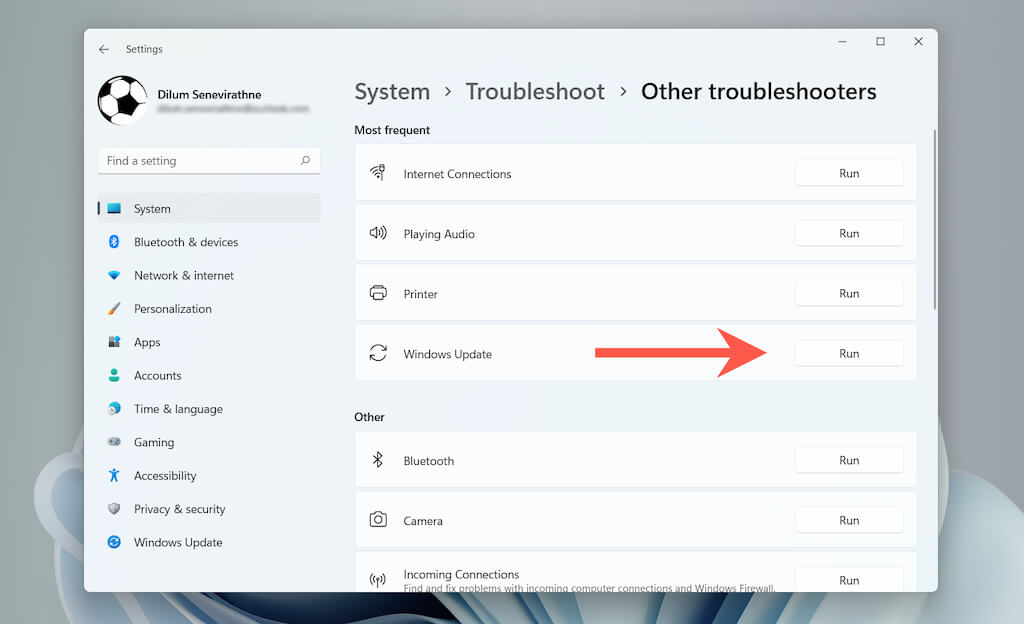This screenshot has width=1024, height=624.
Task: Click the Most frequent section heading
Action: (392, 130)
